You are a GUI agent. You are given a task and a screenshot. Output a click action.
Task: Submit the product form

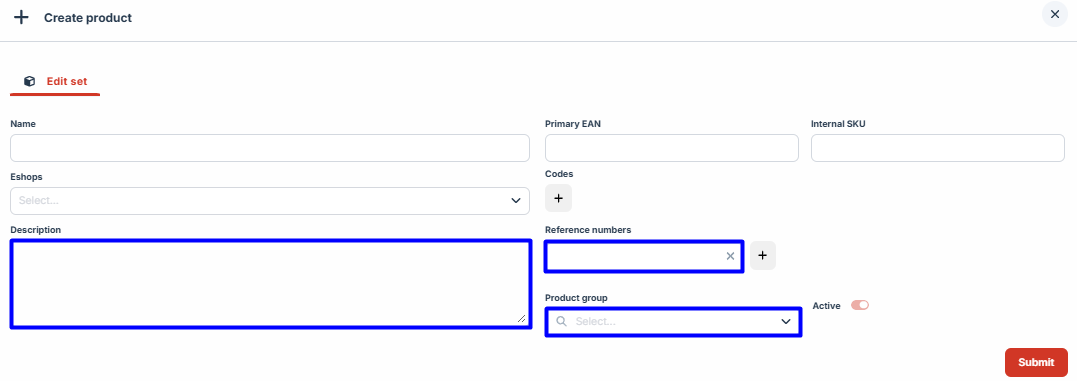[x=1036, y=362]
